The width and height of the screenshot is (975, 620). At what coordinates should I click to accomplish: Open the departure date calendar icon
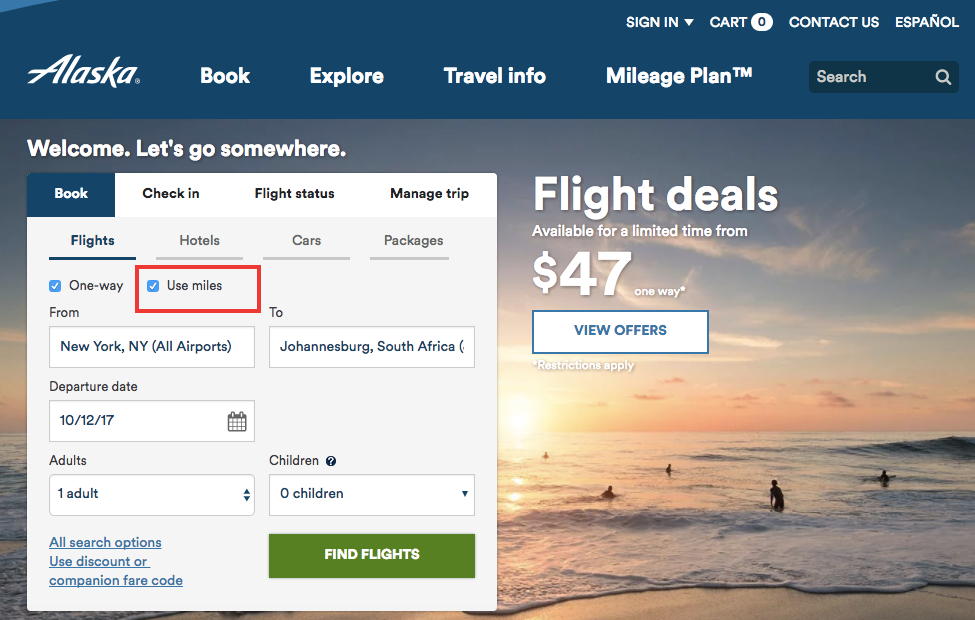pos(237,421)
